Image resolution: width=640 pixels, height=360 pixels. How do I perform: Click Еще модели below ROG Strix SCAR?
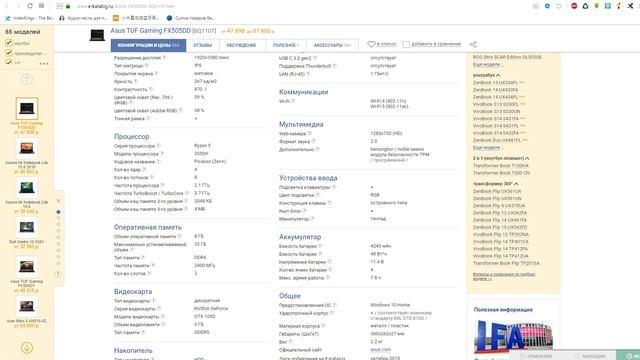click(487, 65)
